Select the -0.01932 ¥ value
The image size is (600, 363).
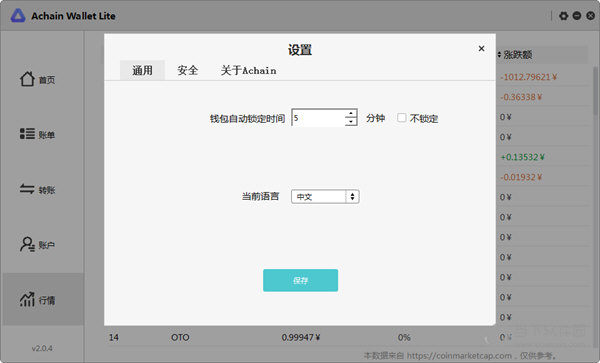tap(521, 177)
